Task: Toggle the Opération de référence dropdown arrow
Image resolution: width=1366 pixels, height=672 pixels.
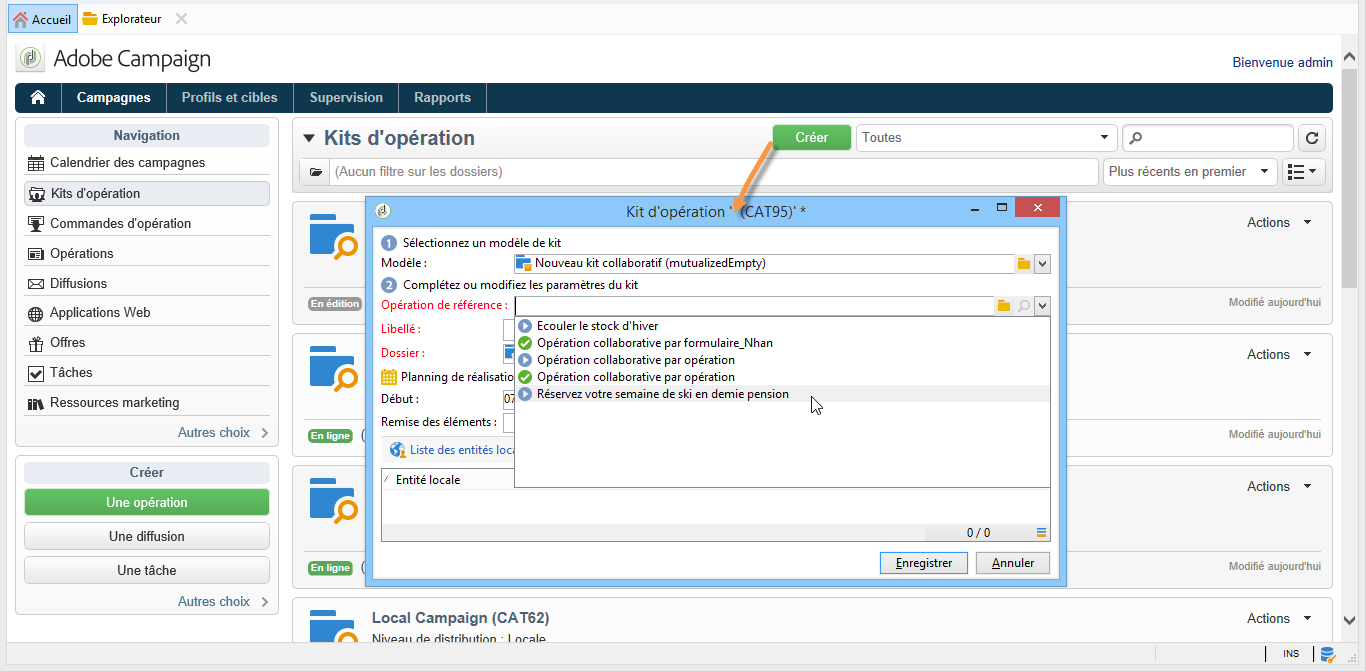Action: (x=1042, y=306)
